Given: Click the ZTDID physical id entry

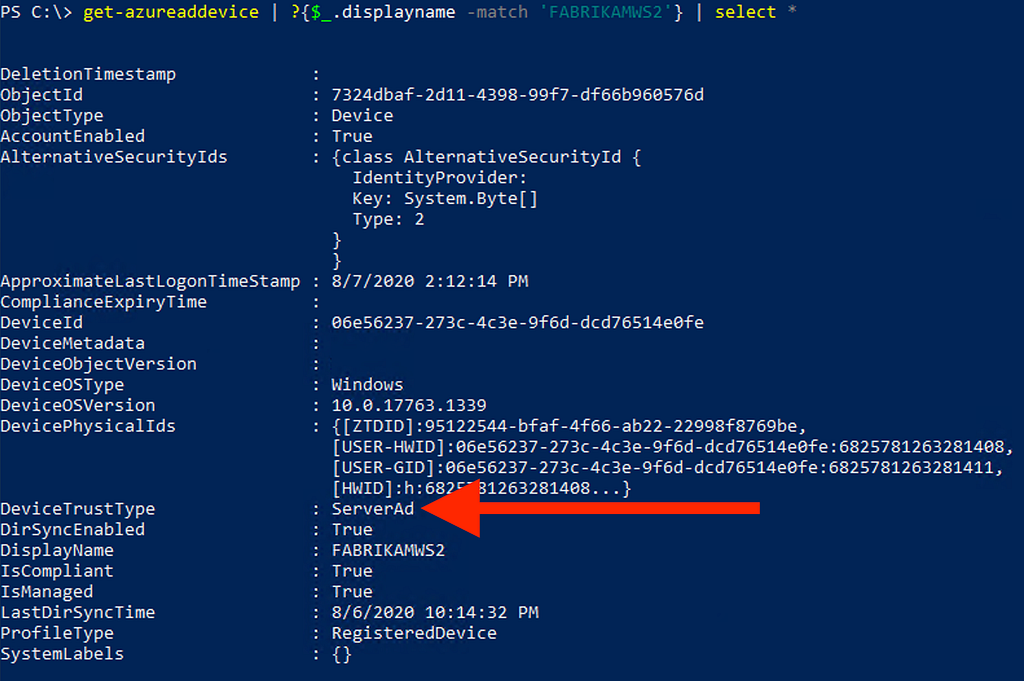Looking at the screenshot, I should click(x=570, y=426).
